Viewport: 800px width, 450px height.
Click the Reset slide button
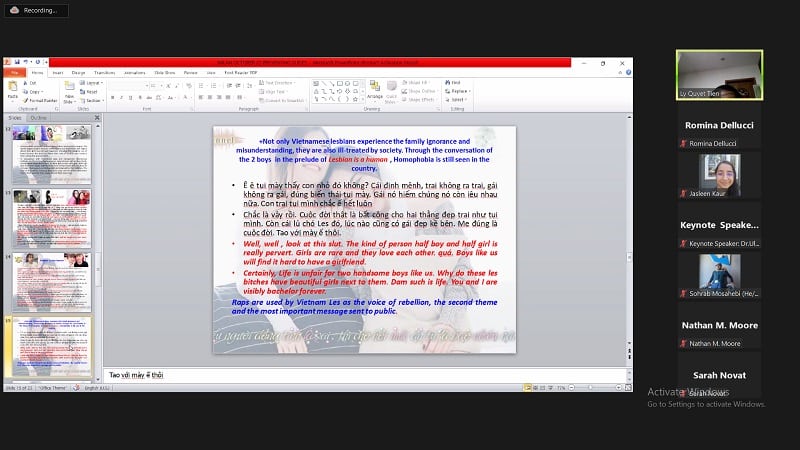point(92,91)
